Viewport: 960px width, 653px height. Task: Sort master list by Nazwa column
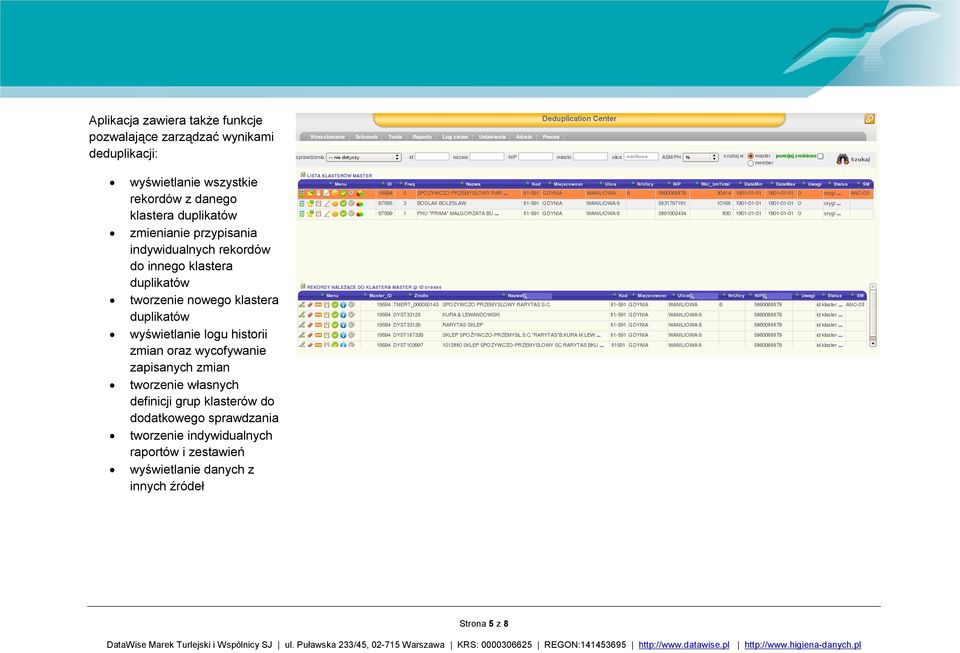(x=473, y=184)
